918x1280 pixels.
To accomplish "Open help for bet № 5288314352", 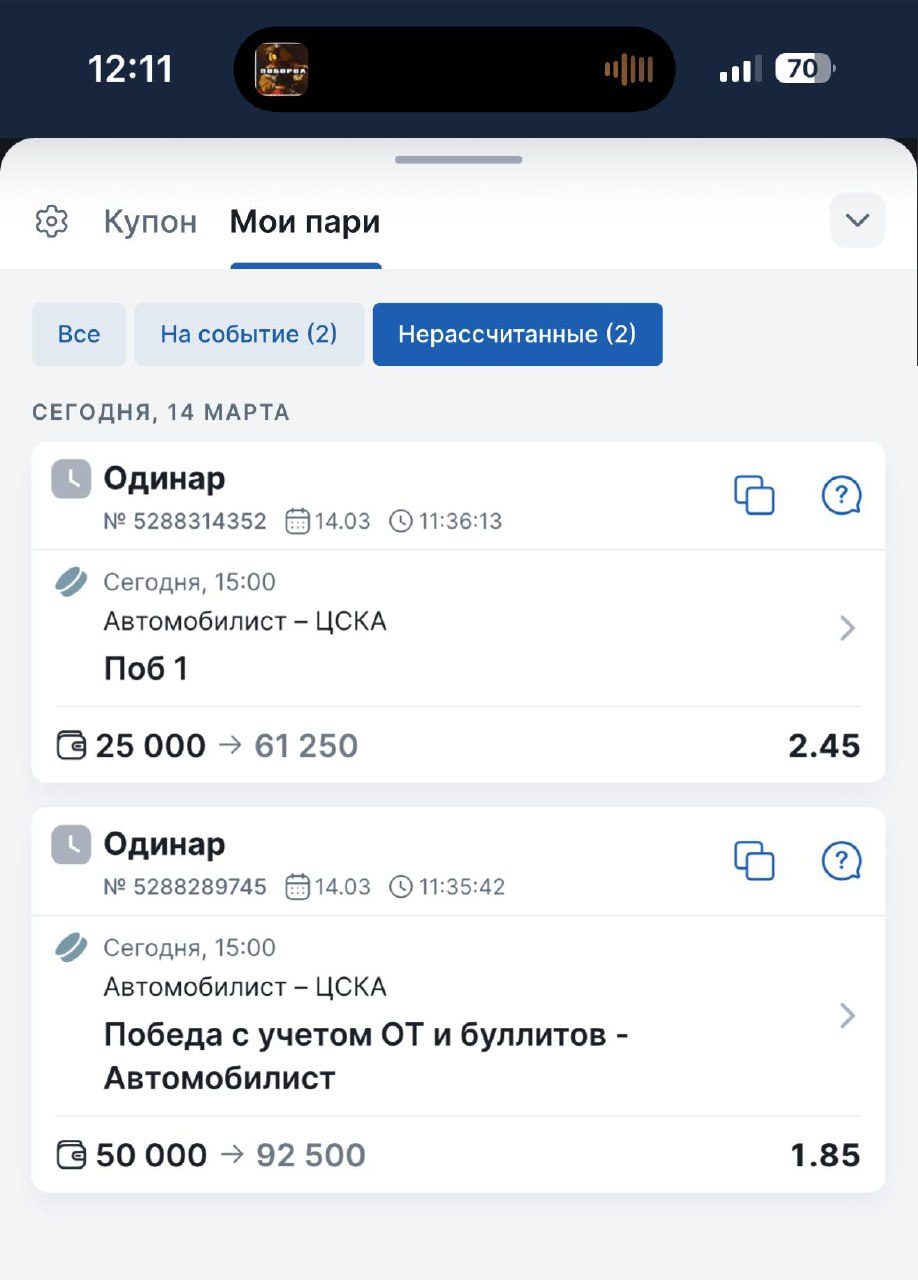I will click(841, 495).
